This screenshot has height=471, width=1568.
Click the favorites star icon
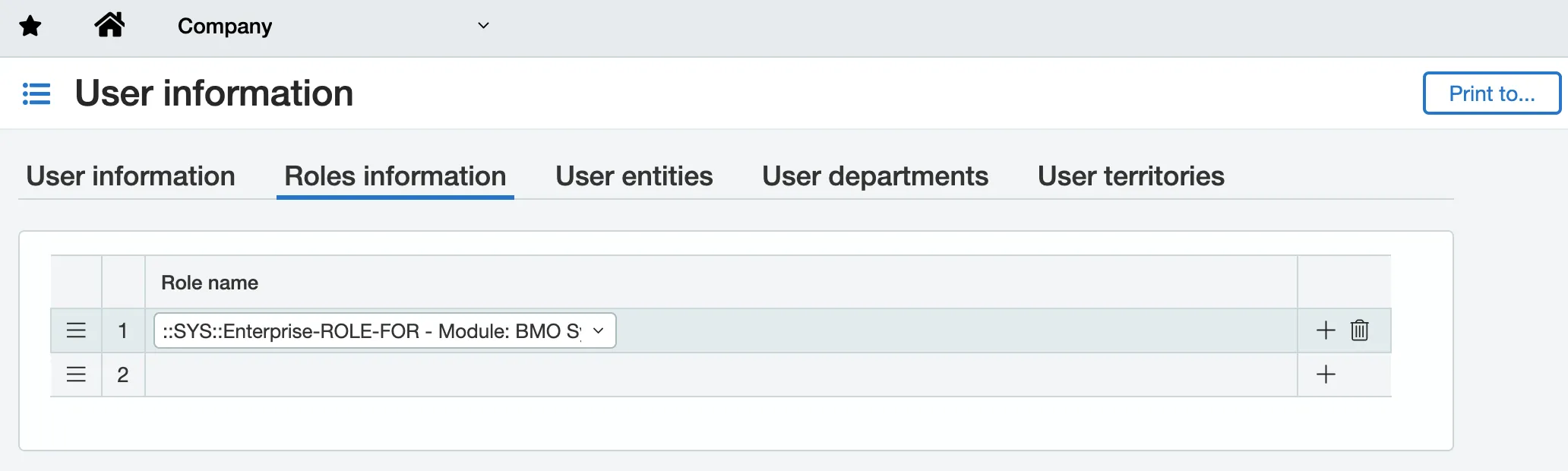(30, 27)
